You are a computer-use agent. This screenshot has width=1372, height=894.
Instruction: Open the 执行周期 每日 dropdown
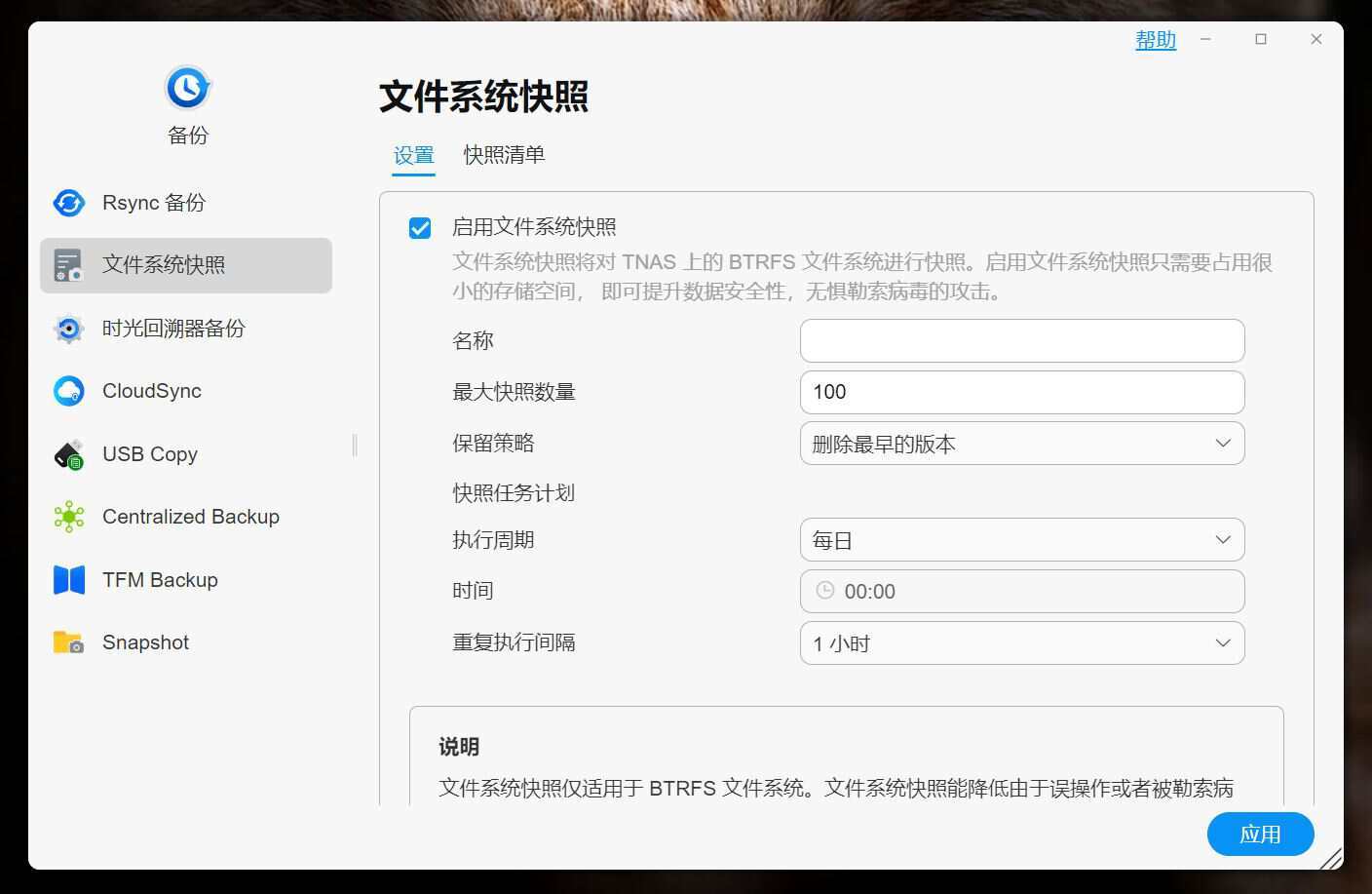click(x=1022, y=540)
